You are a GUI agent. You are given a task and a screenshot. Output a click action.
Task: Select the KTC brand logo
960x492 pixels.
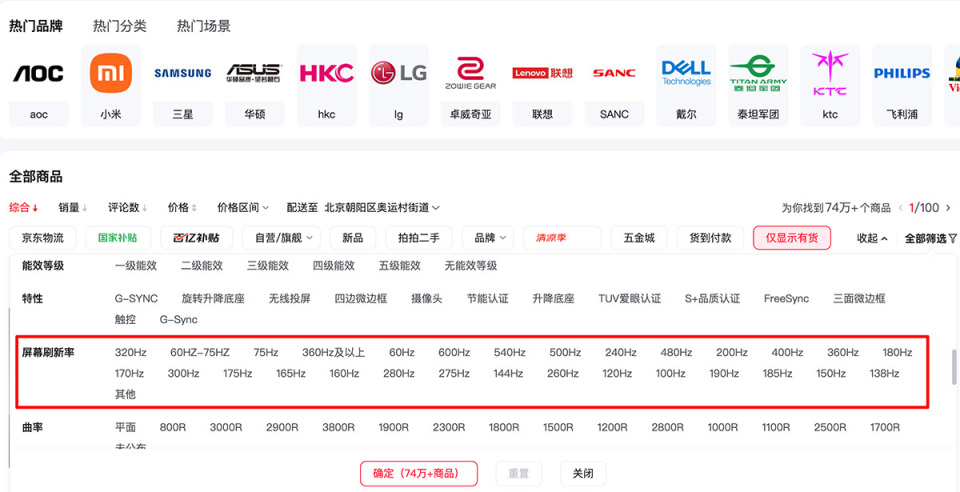(x=830, y=73)
